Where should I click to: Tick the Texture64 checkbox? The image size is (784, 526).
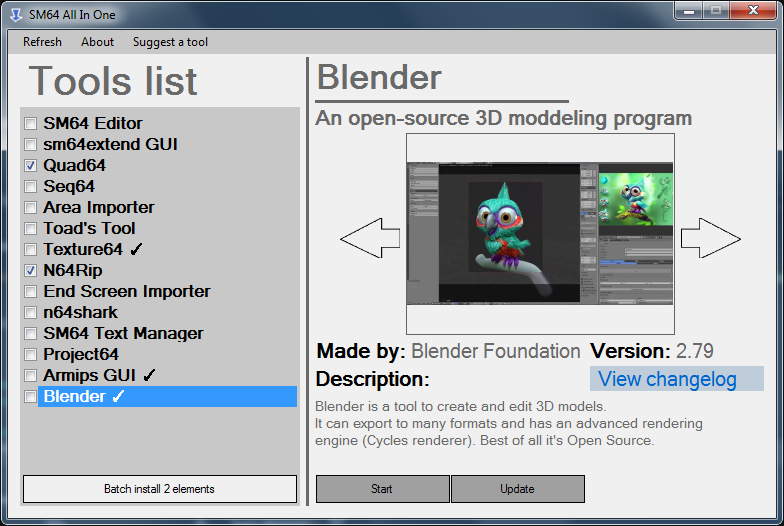pos(30,250)
